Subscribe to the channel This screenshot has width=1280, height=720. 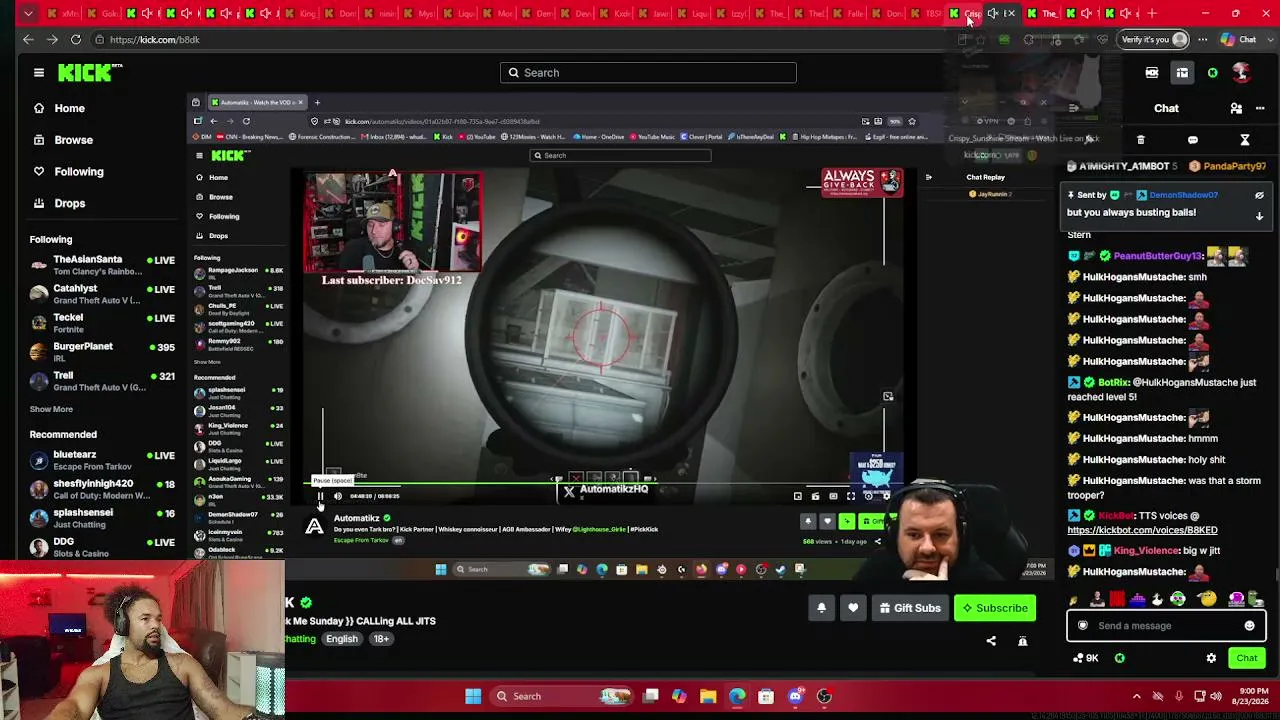pos(993,608)
